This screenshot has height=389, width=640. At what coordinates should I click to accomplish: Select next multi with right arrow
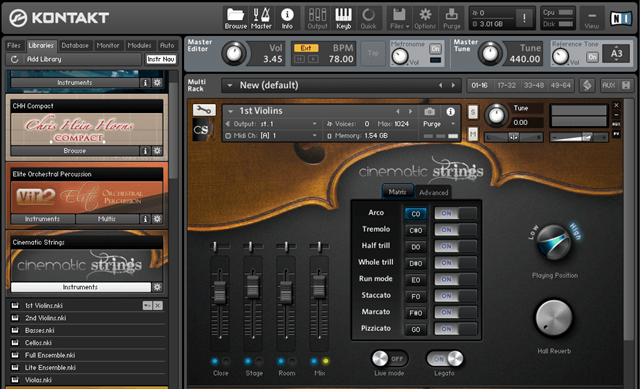(453, 85)
